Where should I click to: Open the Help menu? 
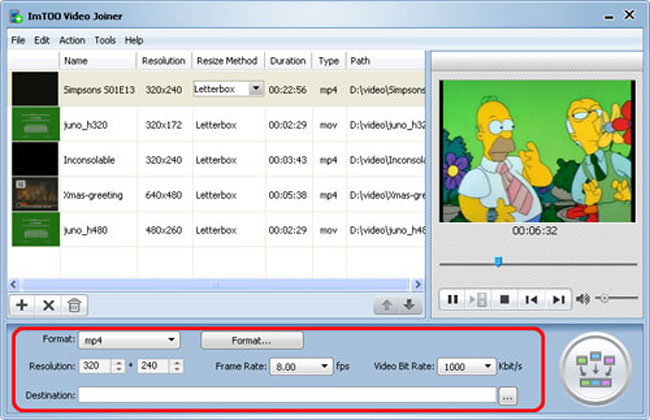coord(134,40)
